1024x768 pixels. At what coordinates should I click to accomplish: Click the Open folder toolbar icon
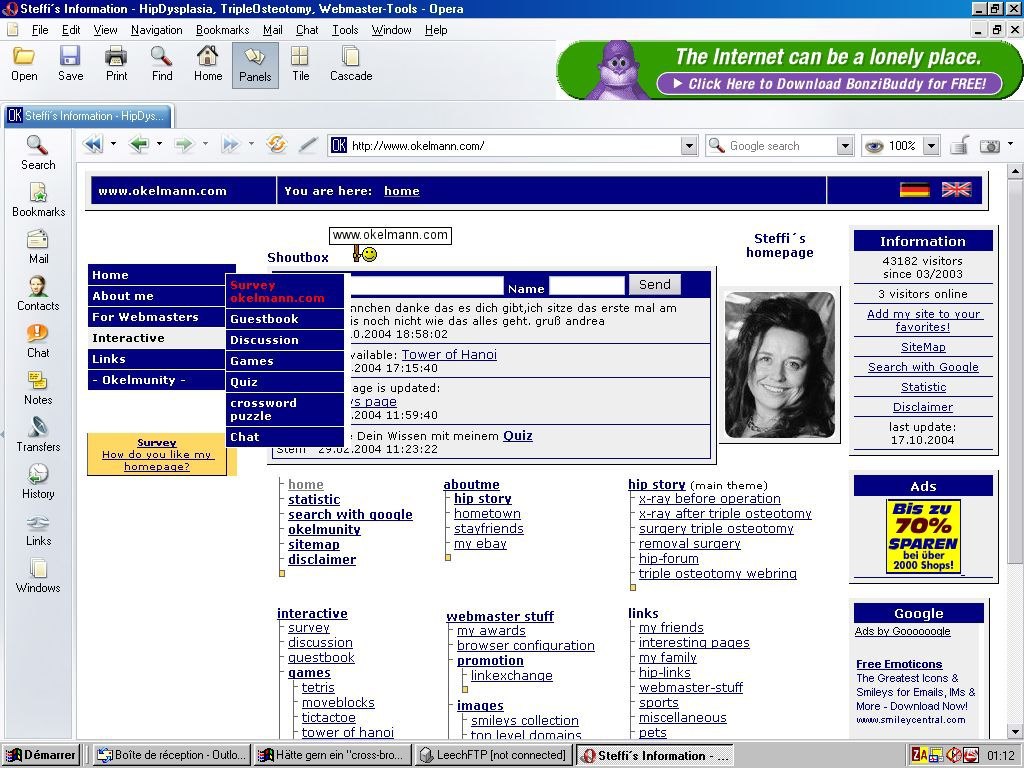[24, 64]
